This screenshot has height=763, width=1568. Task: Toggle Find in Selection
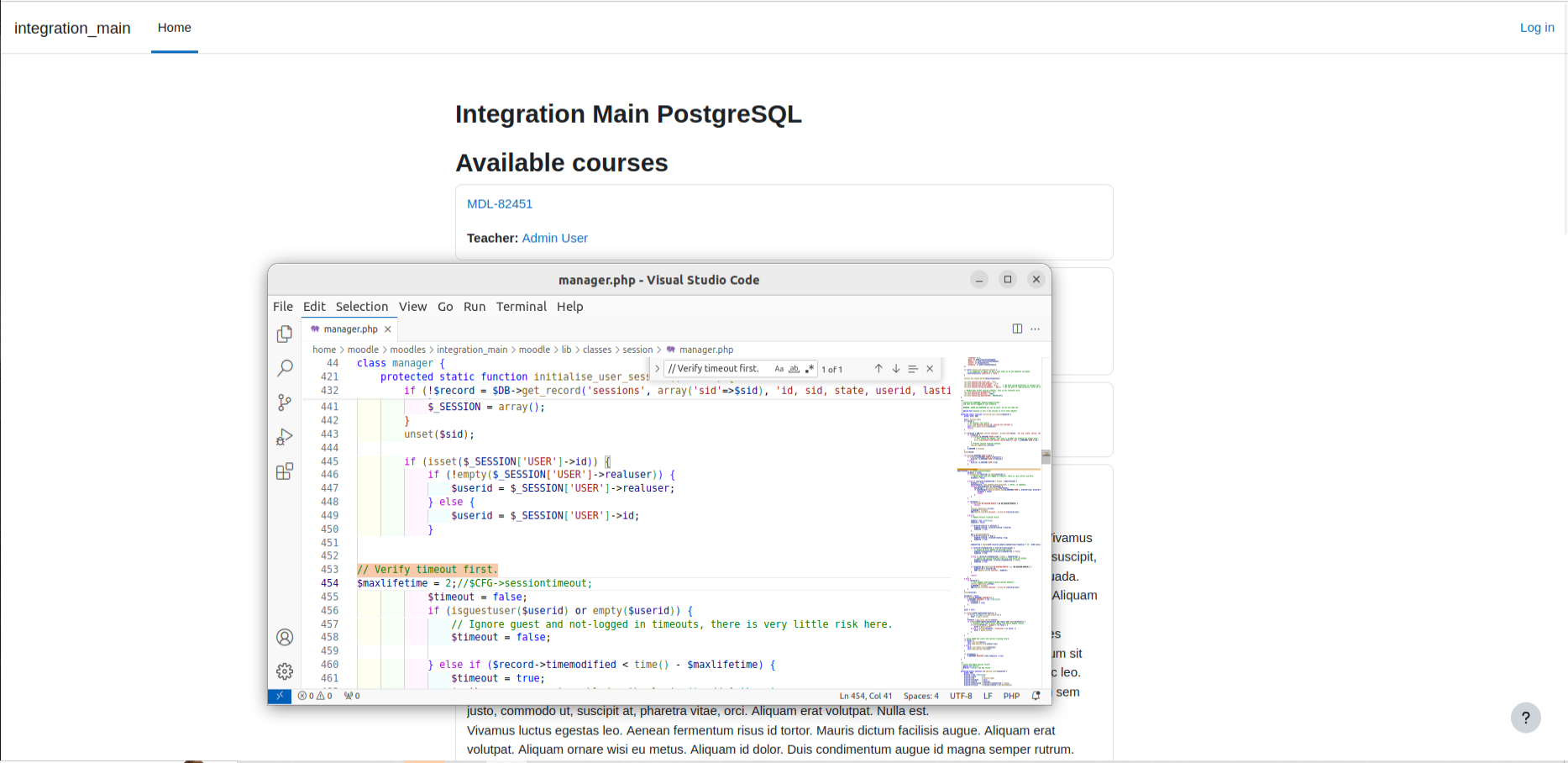tap(913, 369)
